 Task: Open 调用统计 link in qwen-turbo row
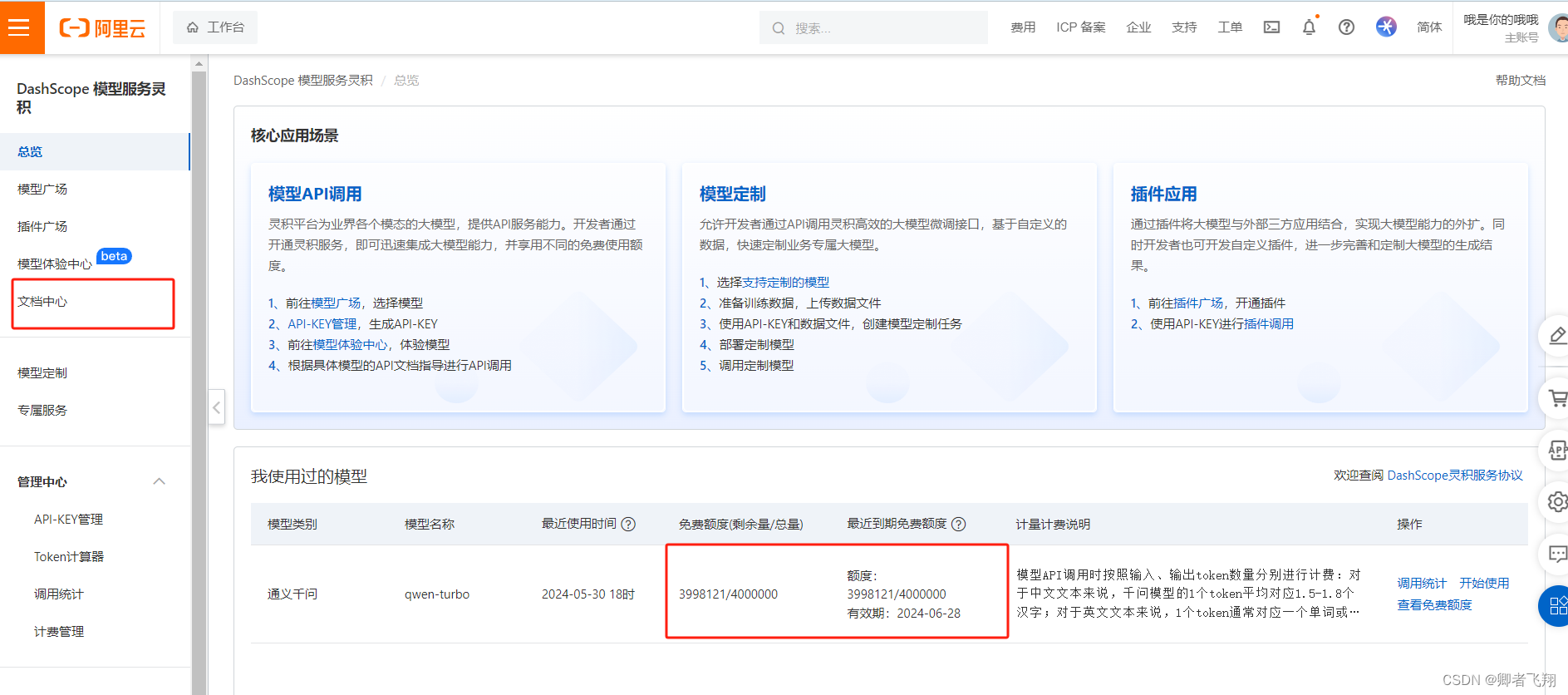click(1422, 583)
